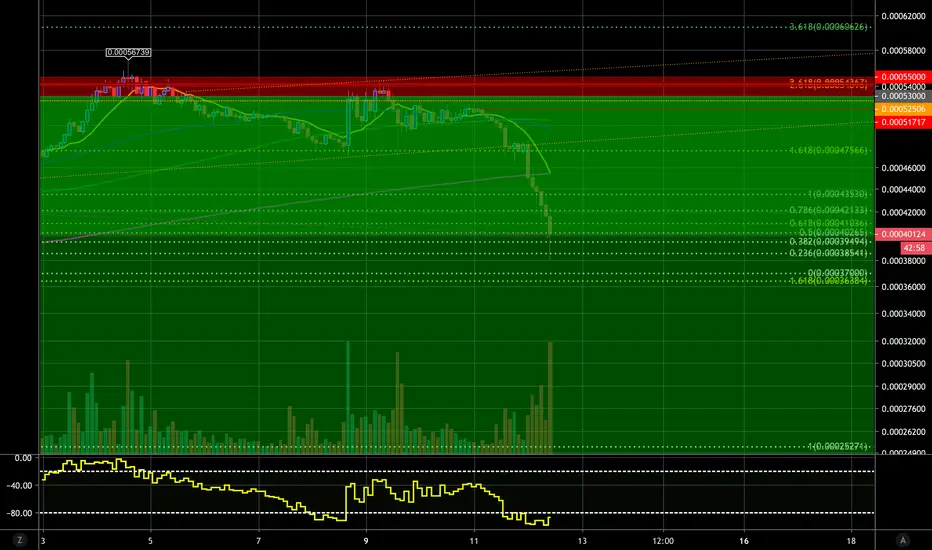Screen dimensions: 932x550
Task: Select the red 0.00051717 price label
Action: 903,122
